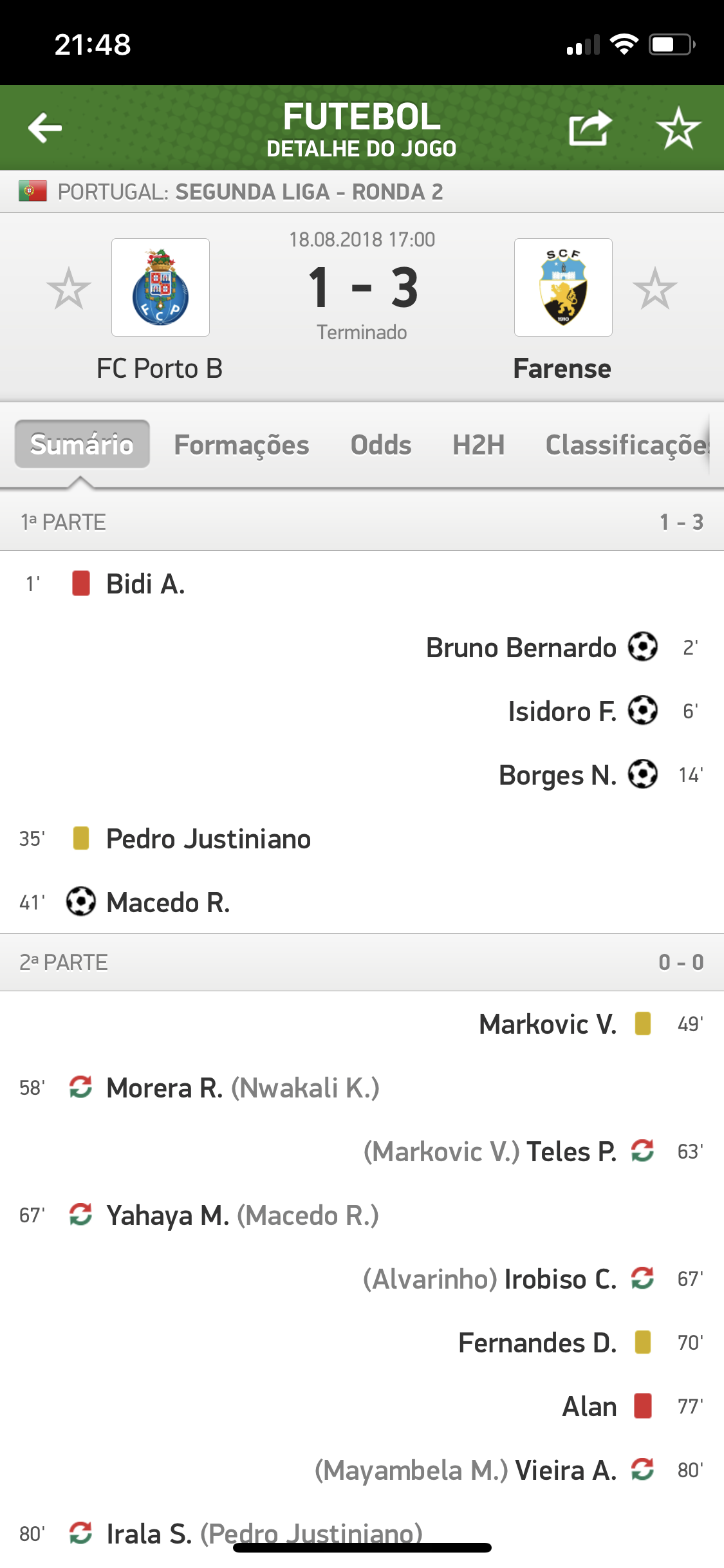Tap Bidi A. red card icon
This screenshot has height=1568, width=724.
pos(81,583)
